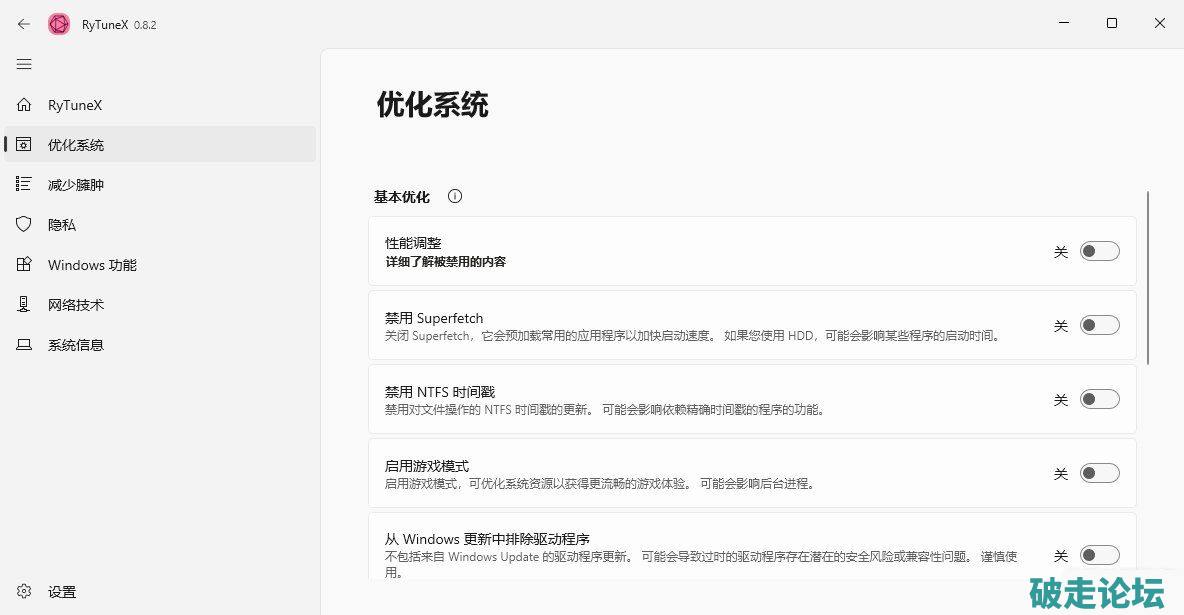
Task: Click the 减少臃肿 list icon
Action: 24,185
